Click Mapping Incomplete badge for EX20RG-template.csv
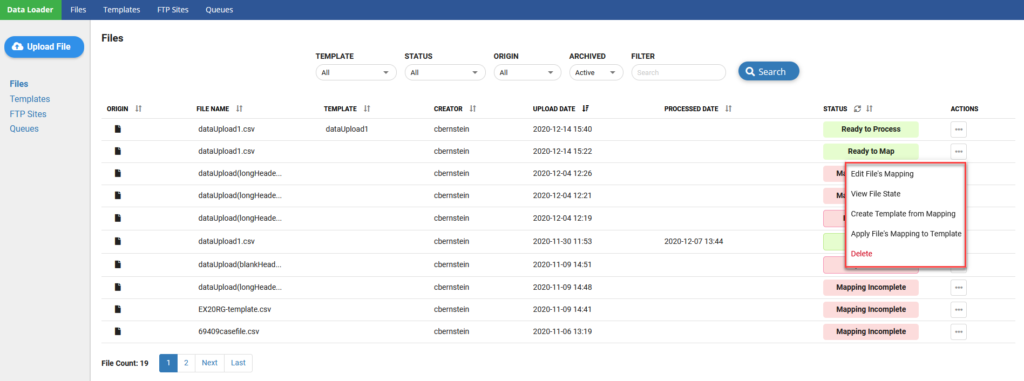 pos(871,309)
